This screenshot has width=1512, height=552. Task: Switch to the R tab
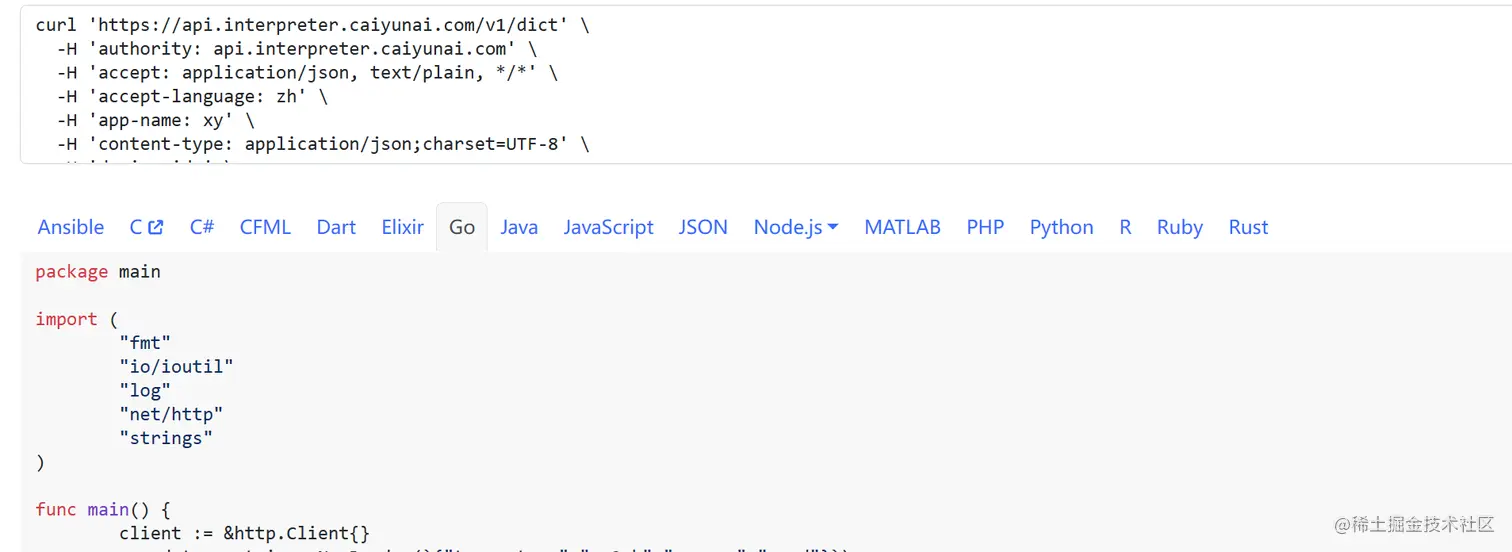coord(1125,227)
